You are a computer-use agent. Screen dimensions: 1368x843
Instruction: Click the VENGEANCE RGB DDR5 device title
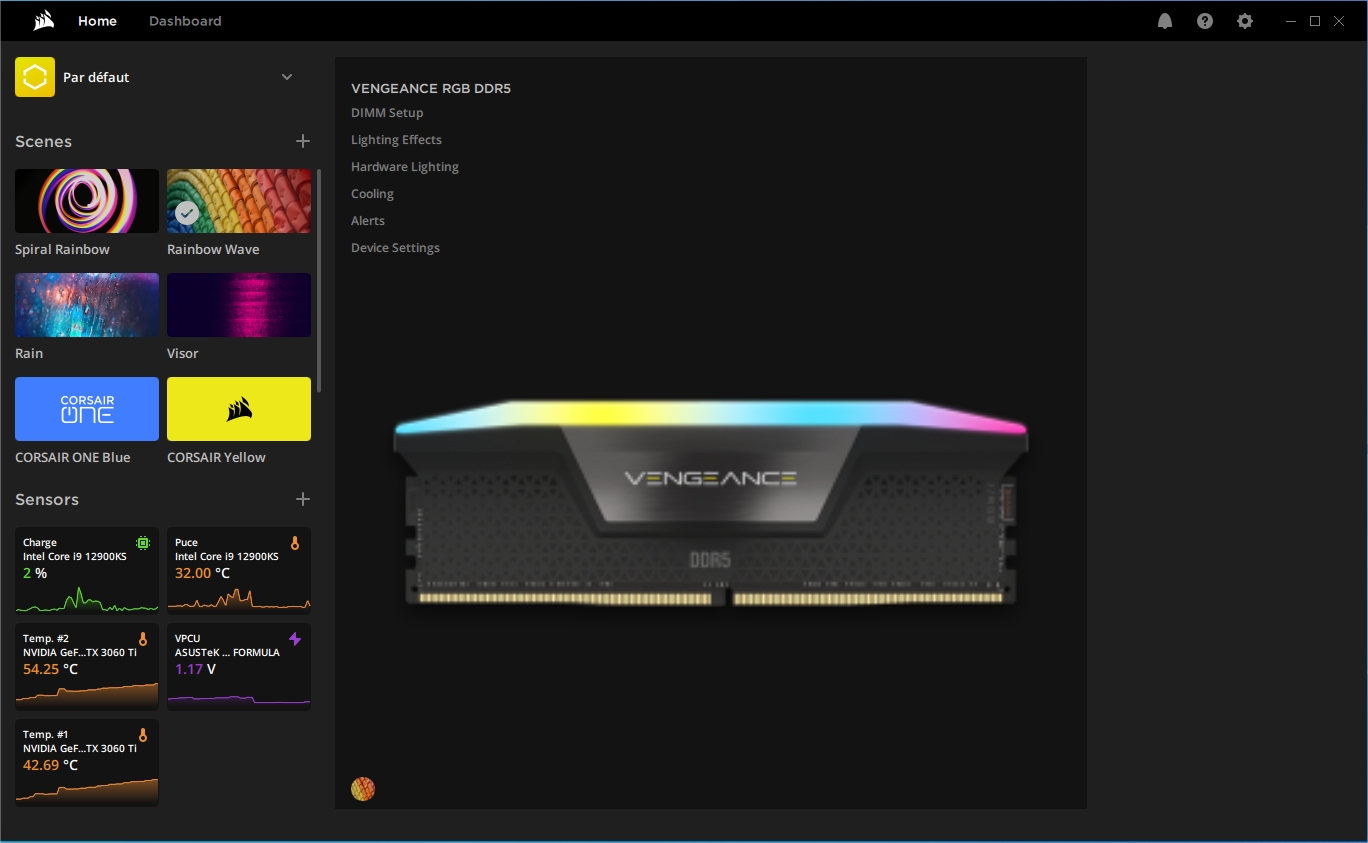click(431, 88)
